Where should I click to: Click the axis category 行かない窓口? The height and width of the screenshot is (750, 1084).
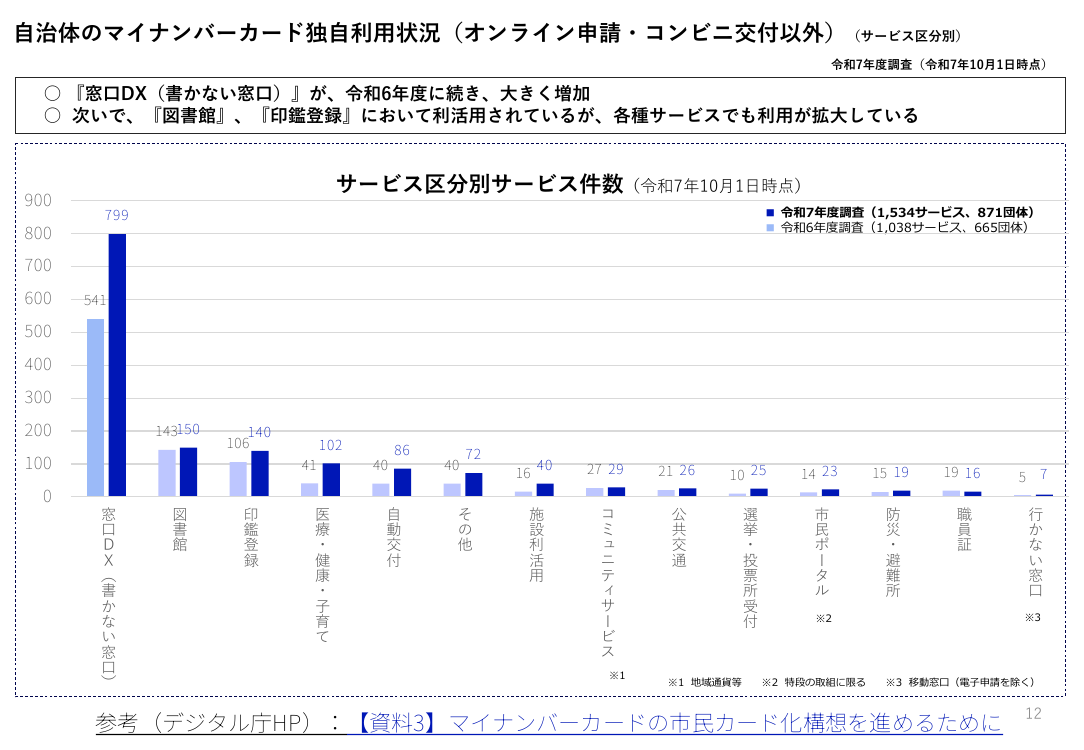coord(1035,552)
